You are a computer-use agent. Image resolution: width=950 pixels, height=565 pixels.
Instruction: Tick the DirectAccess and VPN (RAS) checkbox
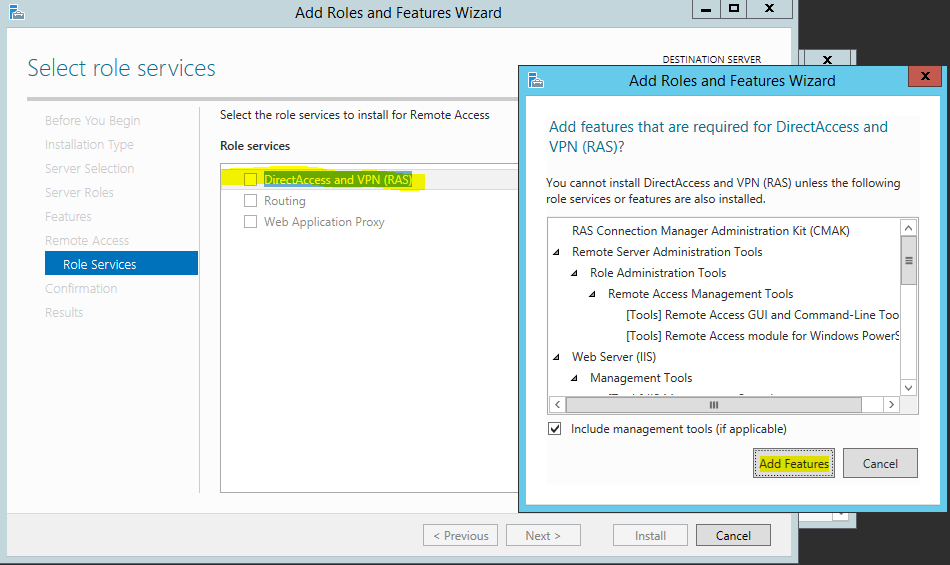pos(250,179)
